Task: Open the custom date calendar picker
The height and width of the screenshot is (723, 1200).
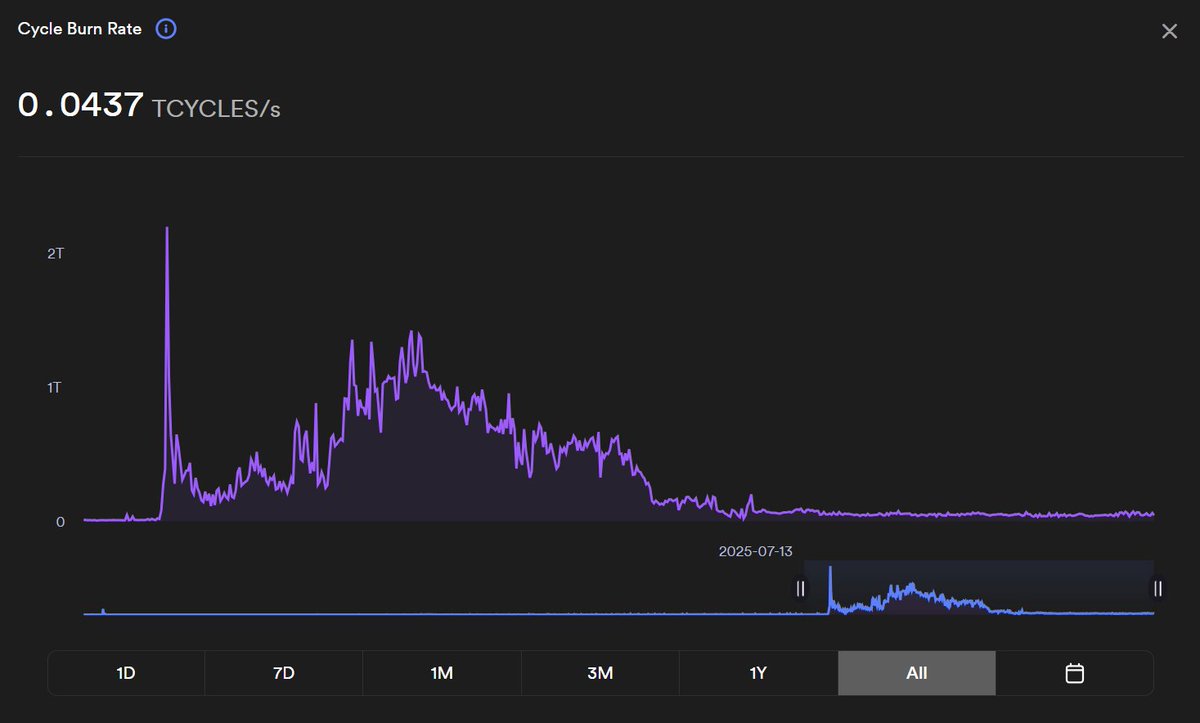Action: click(1075, 673)
